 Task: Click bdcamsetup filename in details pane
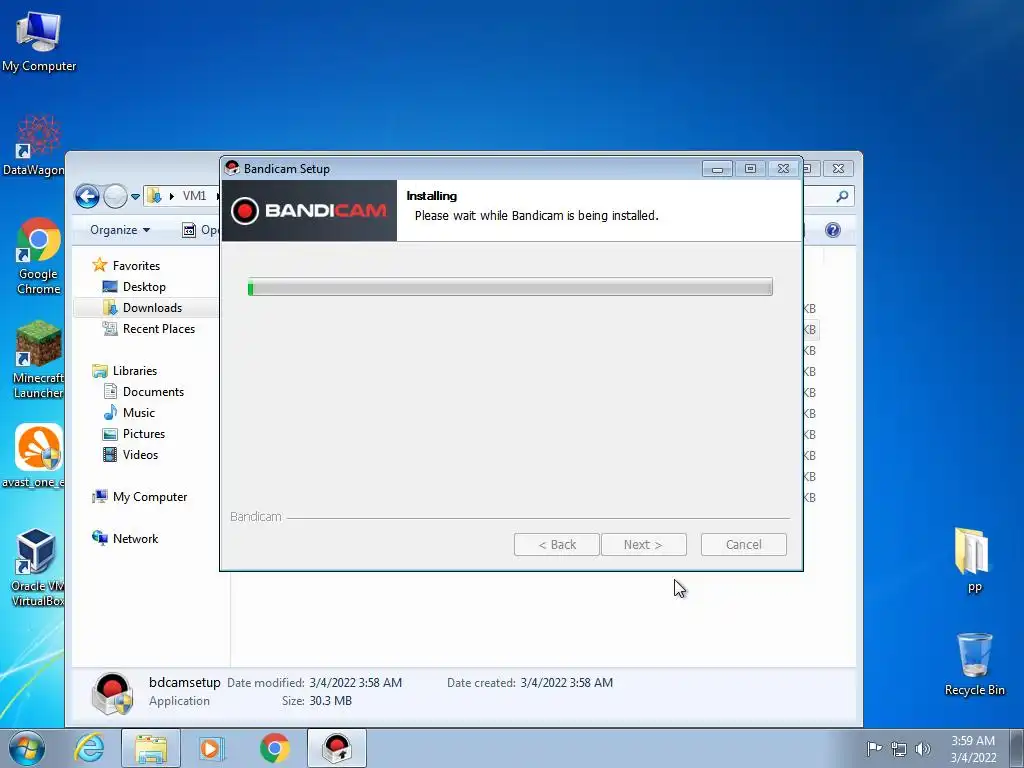pyautogui.click(x=185, y=682)
